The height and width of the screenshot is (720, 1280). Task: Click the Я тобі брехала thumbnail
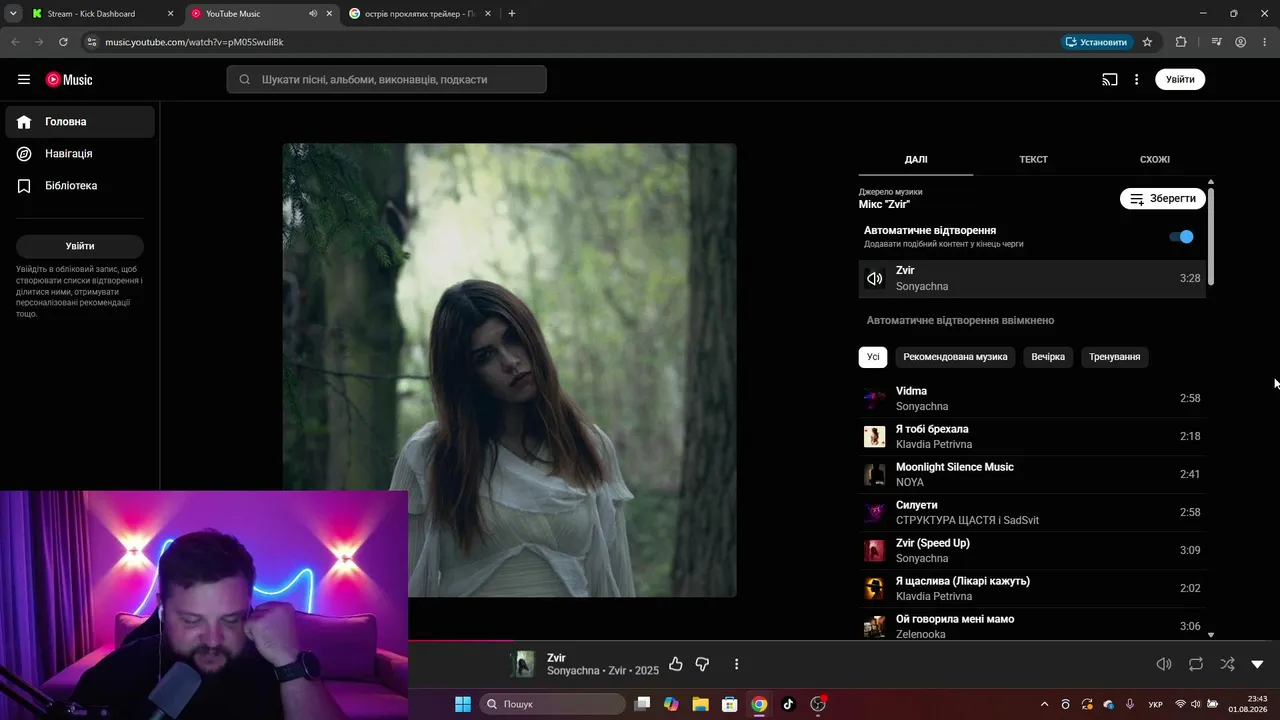(875, 437)
